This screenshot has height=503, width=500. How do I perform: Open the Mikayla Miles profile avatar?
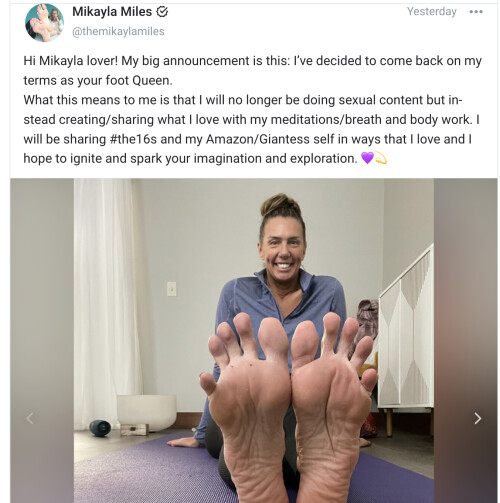[x=44, y=22]
